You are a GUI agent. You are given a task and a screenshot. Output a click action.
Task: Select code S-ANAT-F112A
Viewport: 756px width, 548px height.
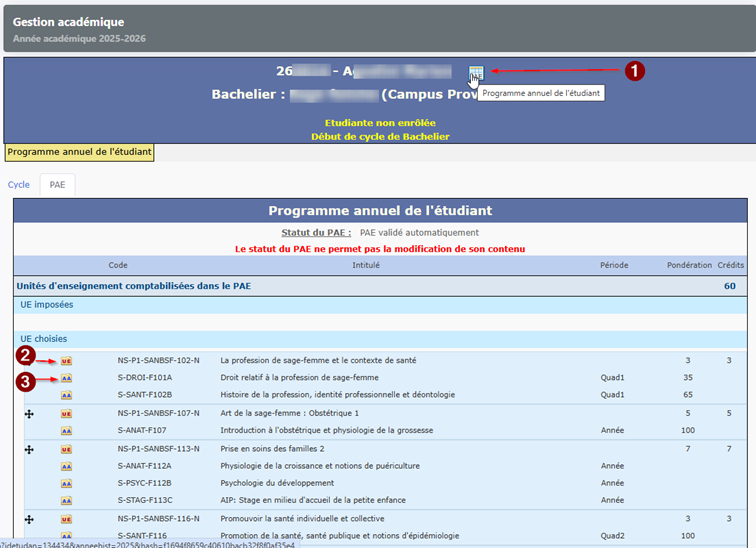145,466
